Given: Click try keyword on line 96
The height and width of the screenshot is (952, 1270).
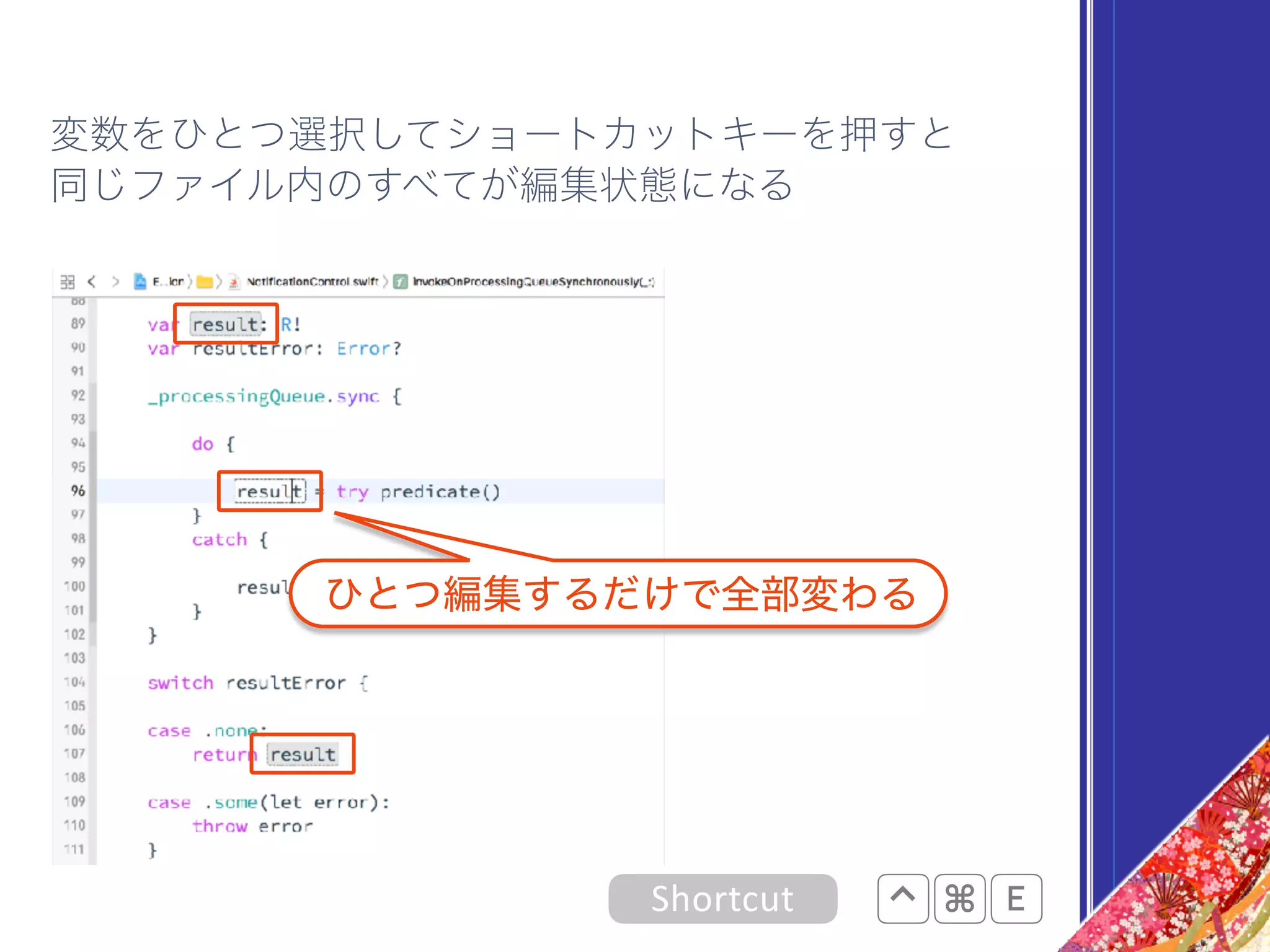Looking at the screenshot, I should click(x=352, y=493).
